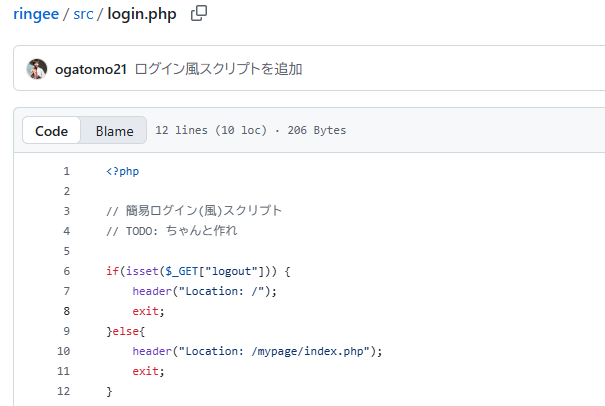The height and width of the screenshot is (406, 605).
Task: Click line number 7 in the gutter
Action: [x=66, y=291]
